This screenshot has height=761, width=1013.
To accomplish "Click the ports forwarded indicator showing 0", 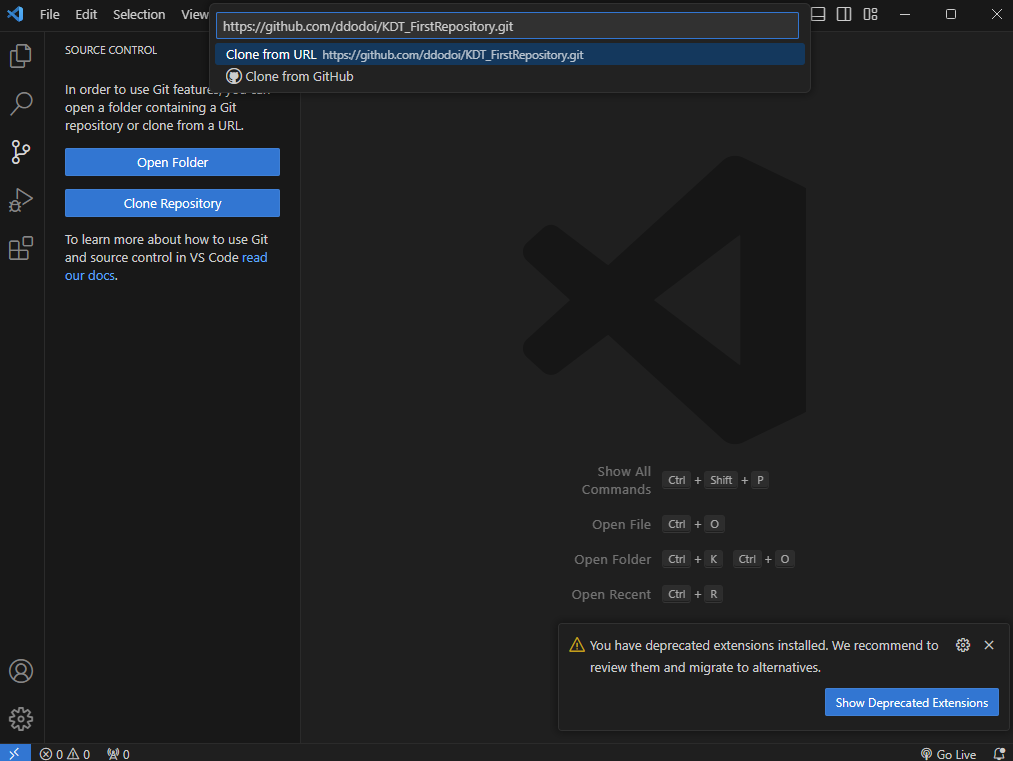I will coord(118,754).
